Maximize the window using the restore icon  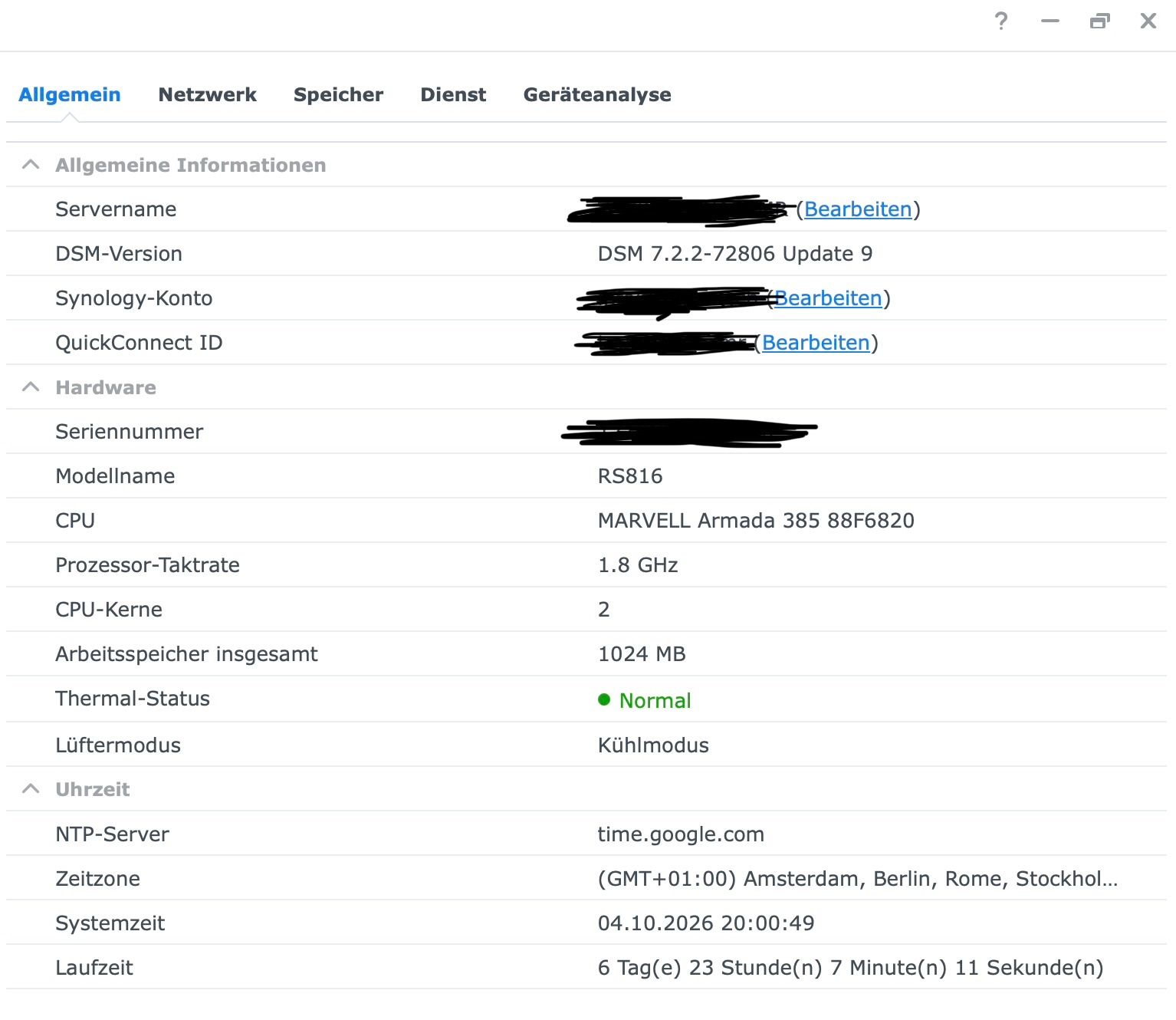coord(1099,21)
